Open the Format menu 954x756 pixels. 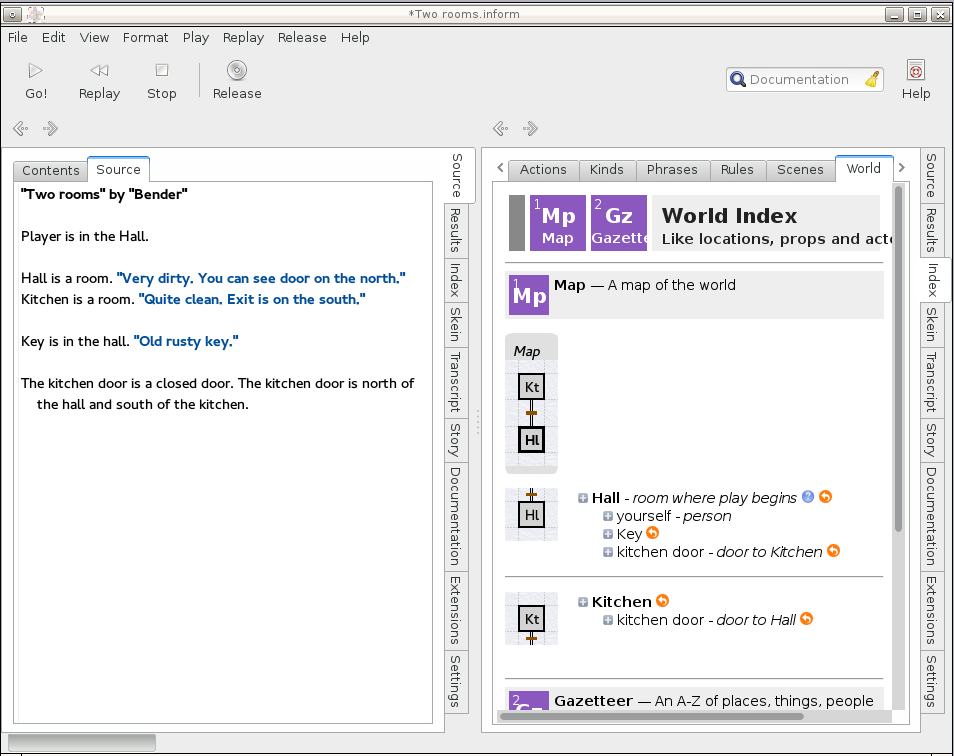tap(145, 37)
